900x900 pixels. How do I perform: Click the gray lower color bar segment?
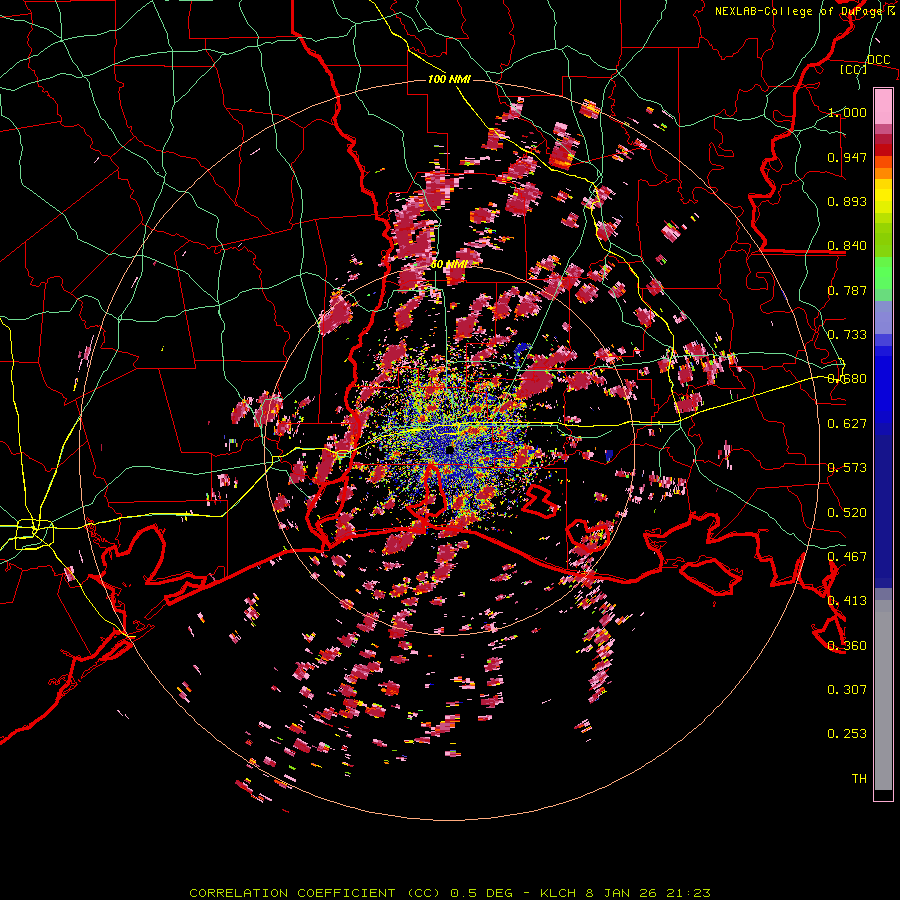pos(883,695)
